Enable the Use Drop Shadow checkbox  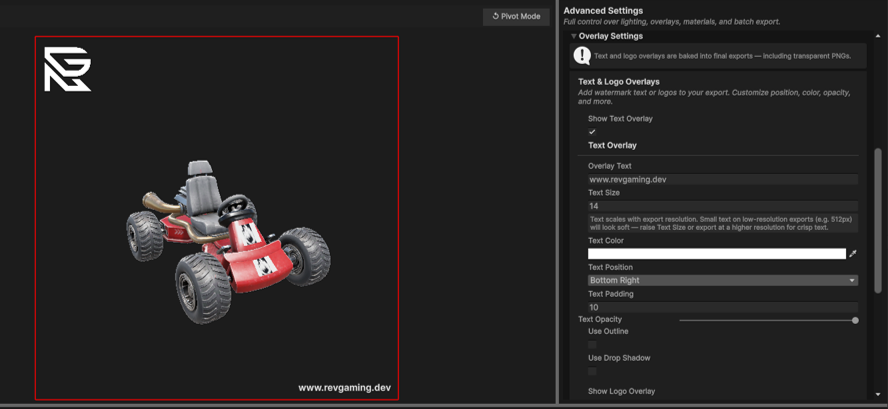(592, 372)
